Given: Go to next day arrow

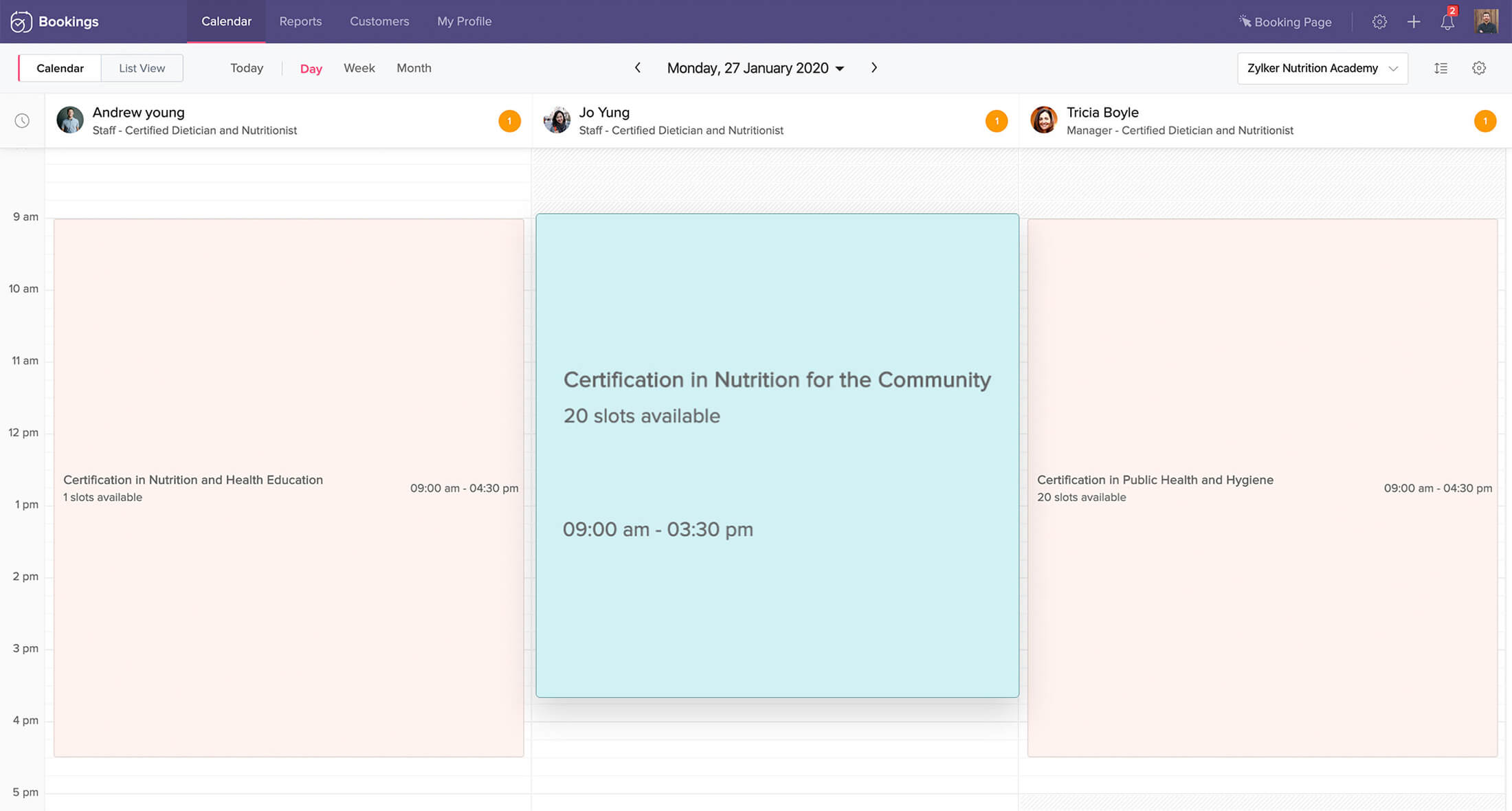Looking at the screenshot, I should pos(874,67).
